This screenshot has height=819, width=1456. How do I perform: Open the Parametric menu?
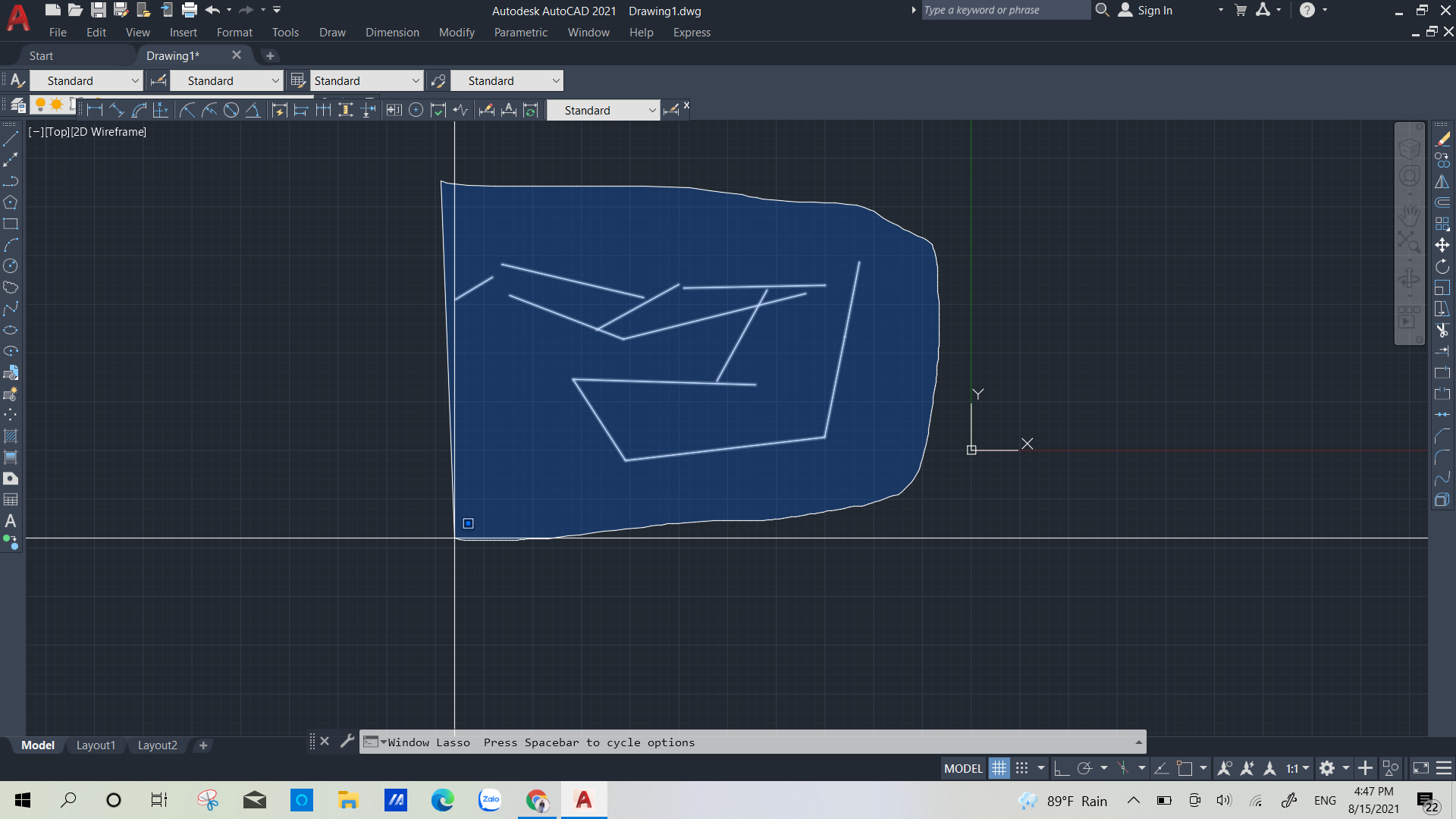tap(521, 33)
